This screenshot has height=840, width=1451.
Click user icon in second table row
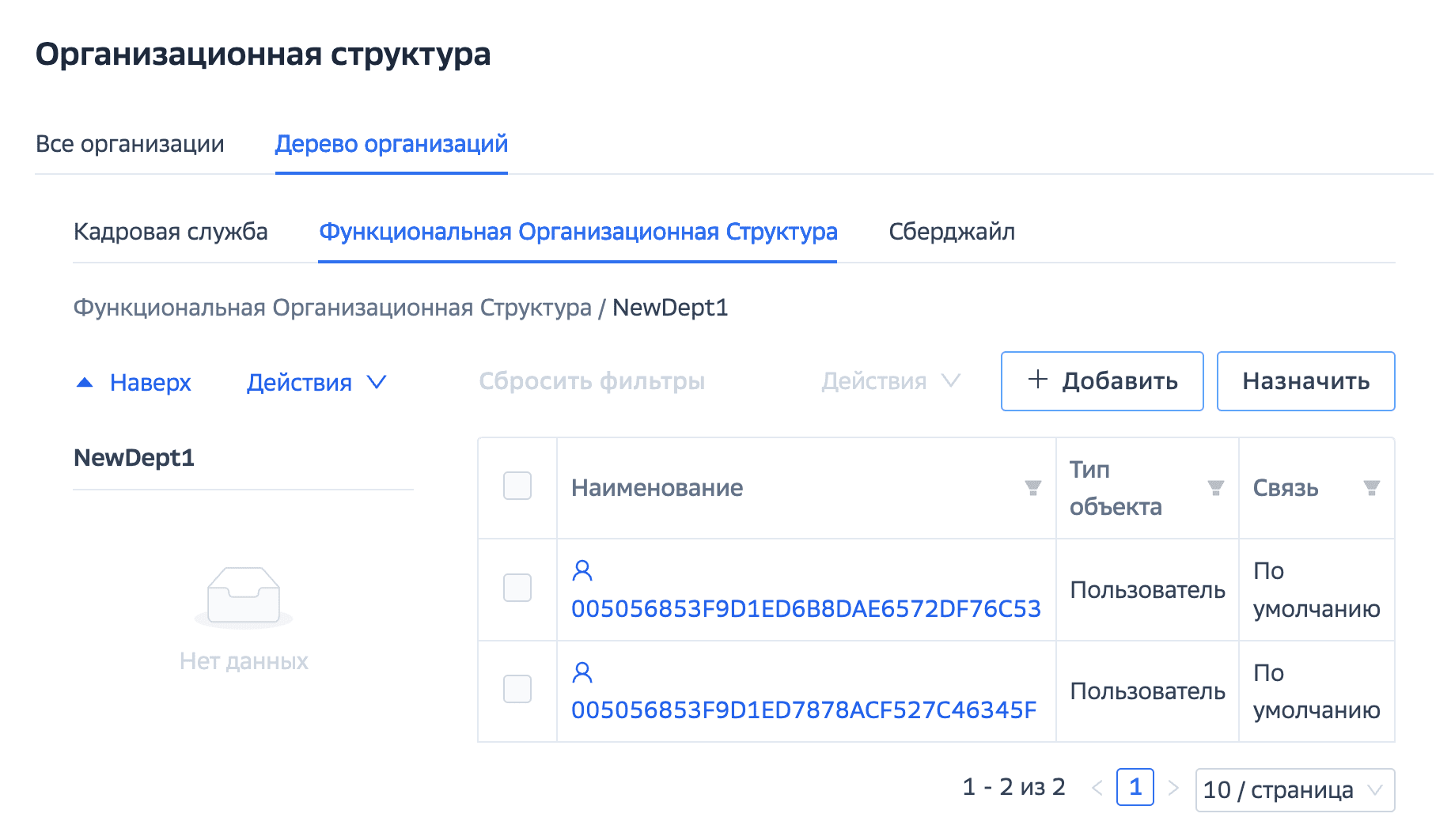point(582,672)
